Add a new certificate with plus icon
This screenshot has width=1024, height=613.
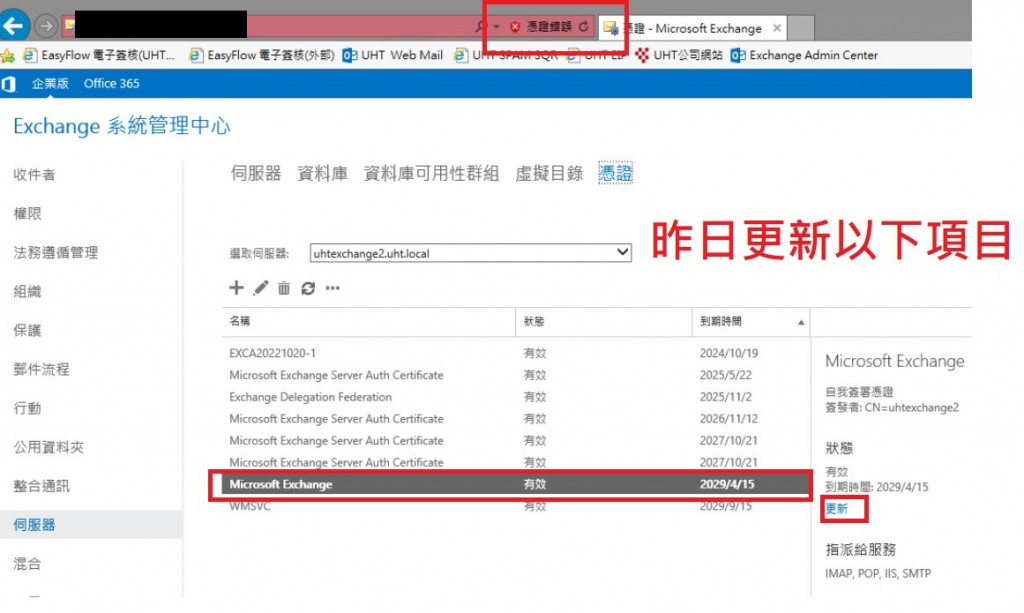pyautogui.click(x=236, y=288)
